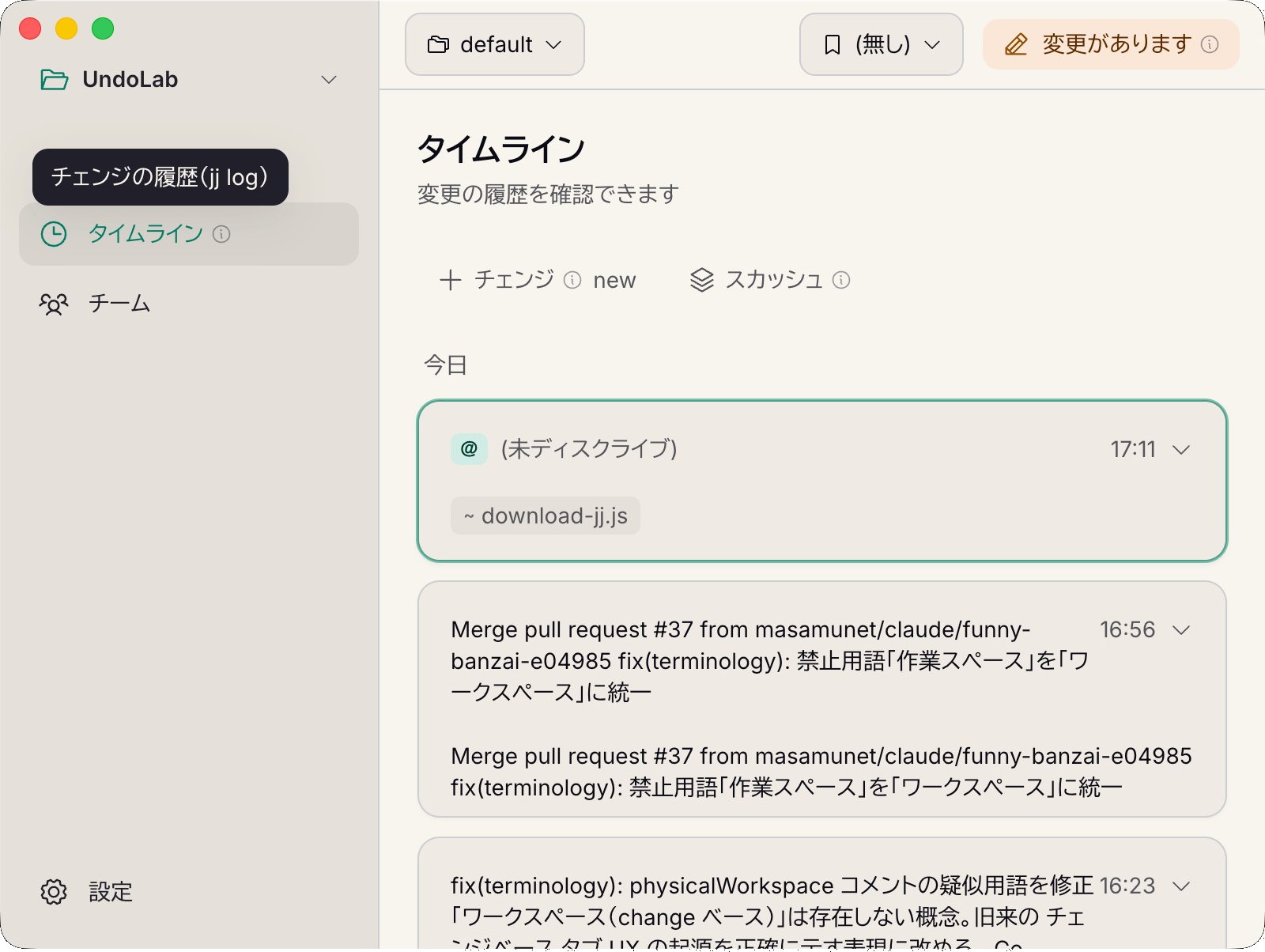The height and width of the screenshot is (952, 1265).
Task: Open the download-jj.js file chip
Action: 546,516
